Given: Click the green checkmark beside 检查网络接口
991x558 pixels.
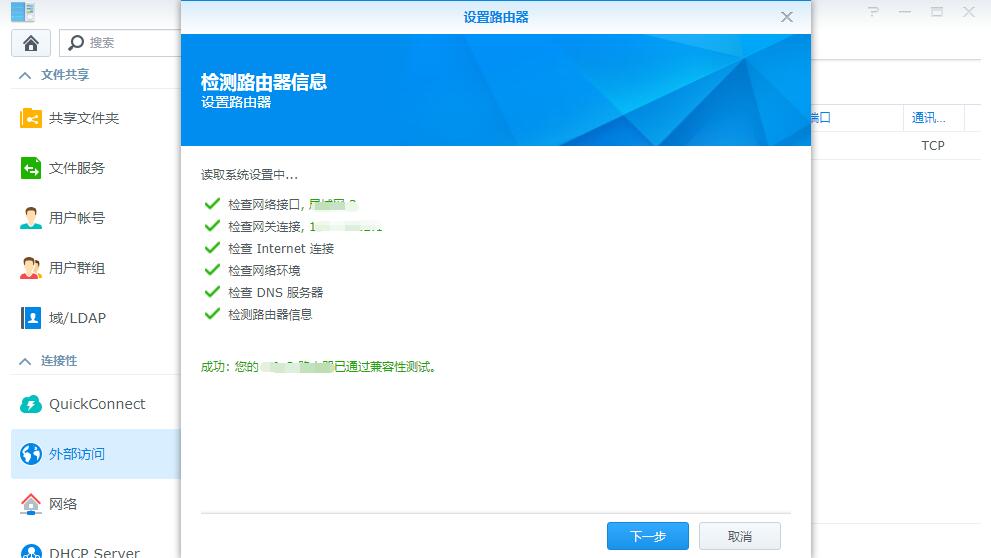Looking at the screenshot, I should point(212,203).
